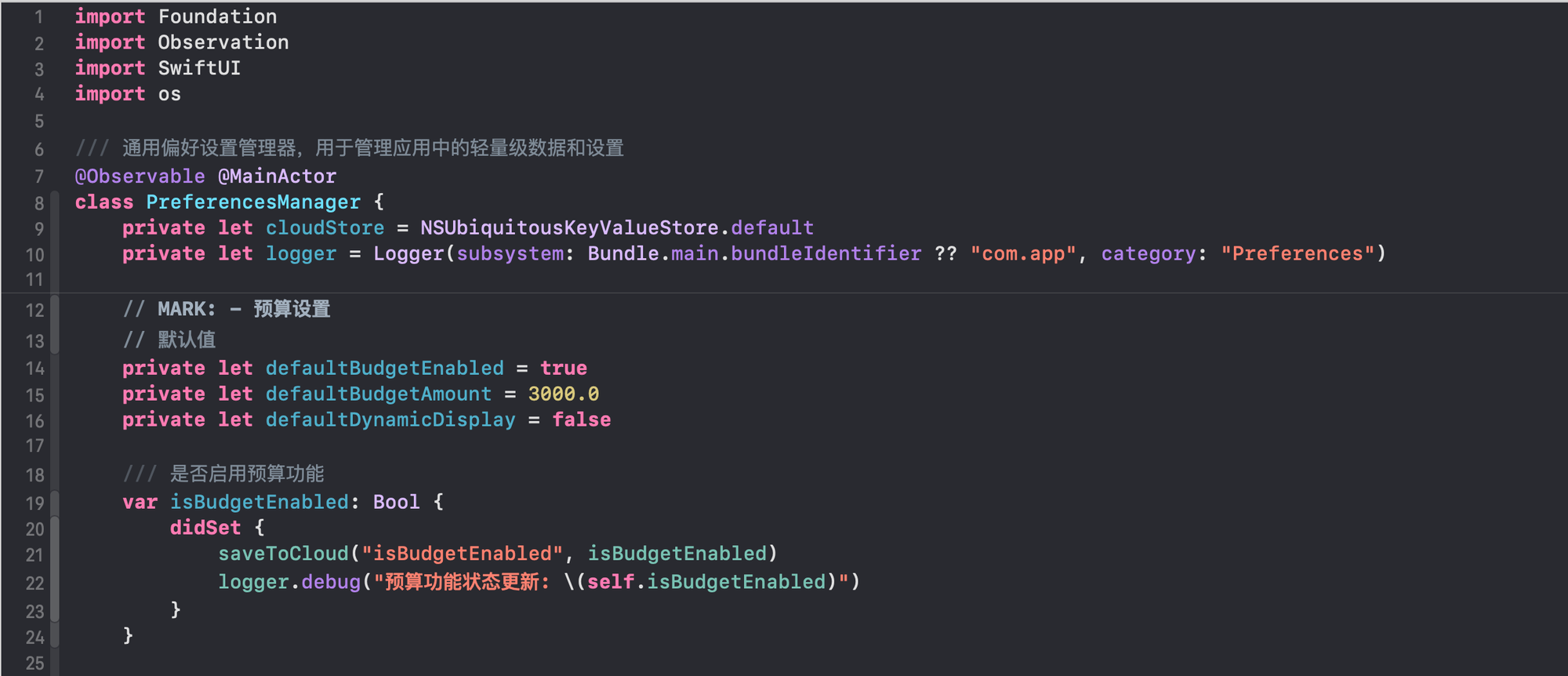Viewport: 1568px width, 676px height.
Task: Click the NSUbiquitousKeyValueStore type name
Action: 569,228
